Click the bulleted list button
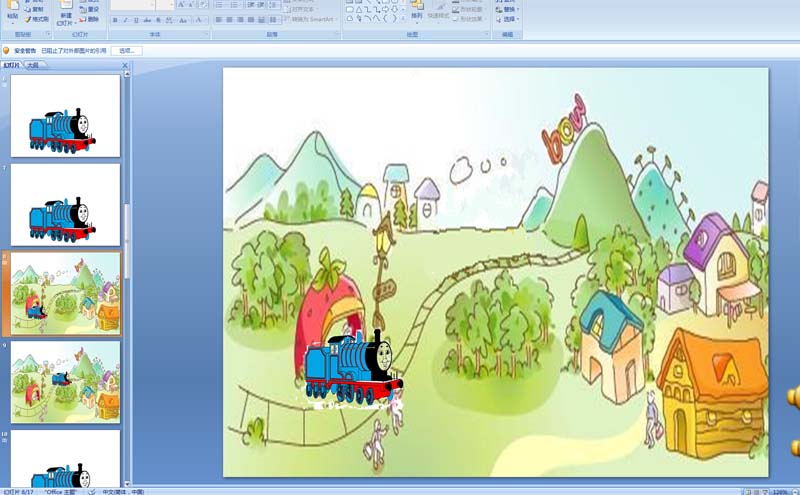 tap(221, 5)
